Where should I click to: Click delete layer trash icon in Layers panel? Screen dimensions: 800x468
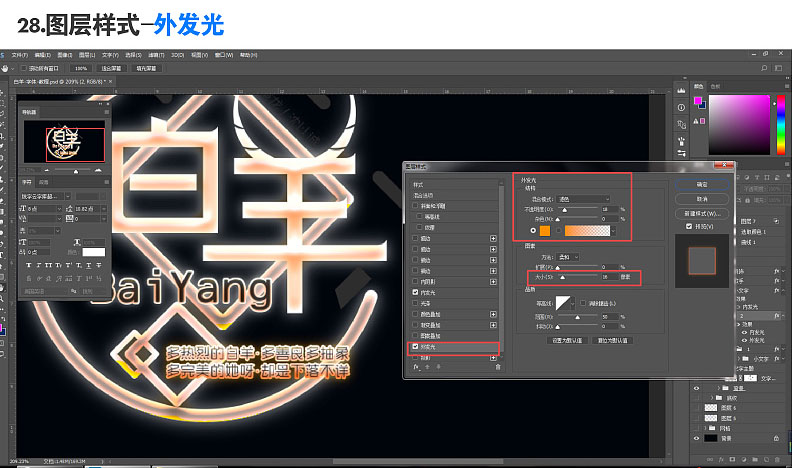click(778, 460)
